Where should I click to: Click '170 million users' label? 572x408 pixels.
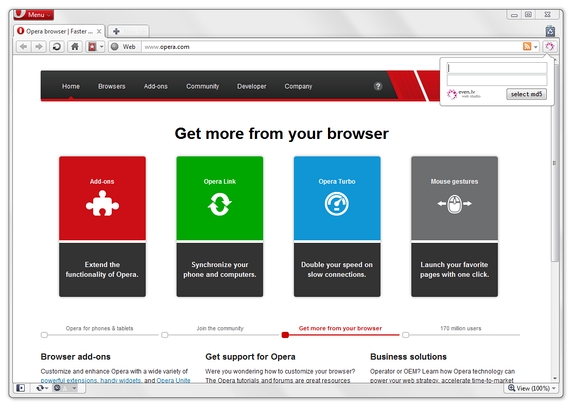pos(461,328)
